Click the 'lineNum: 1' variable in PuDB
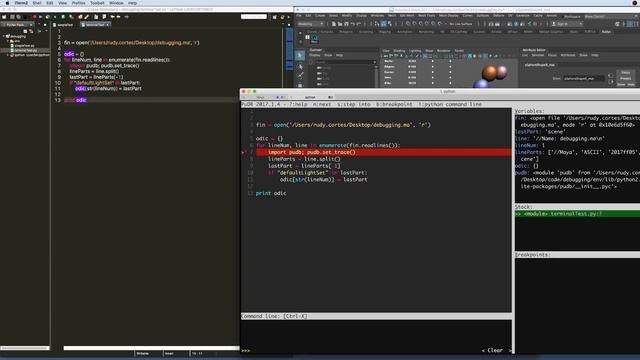 [x=530, y=145]
